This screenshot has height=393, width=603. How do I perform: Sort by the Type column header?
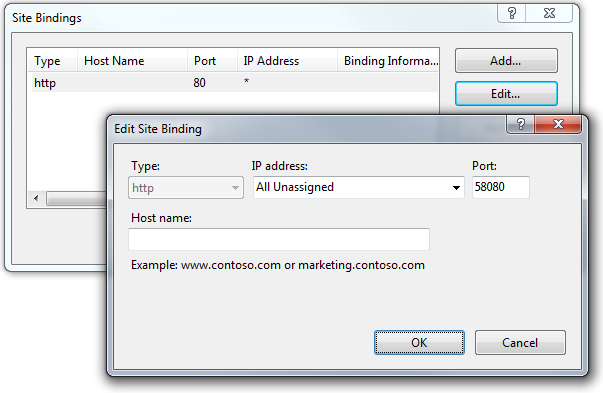52,61
